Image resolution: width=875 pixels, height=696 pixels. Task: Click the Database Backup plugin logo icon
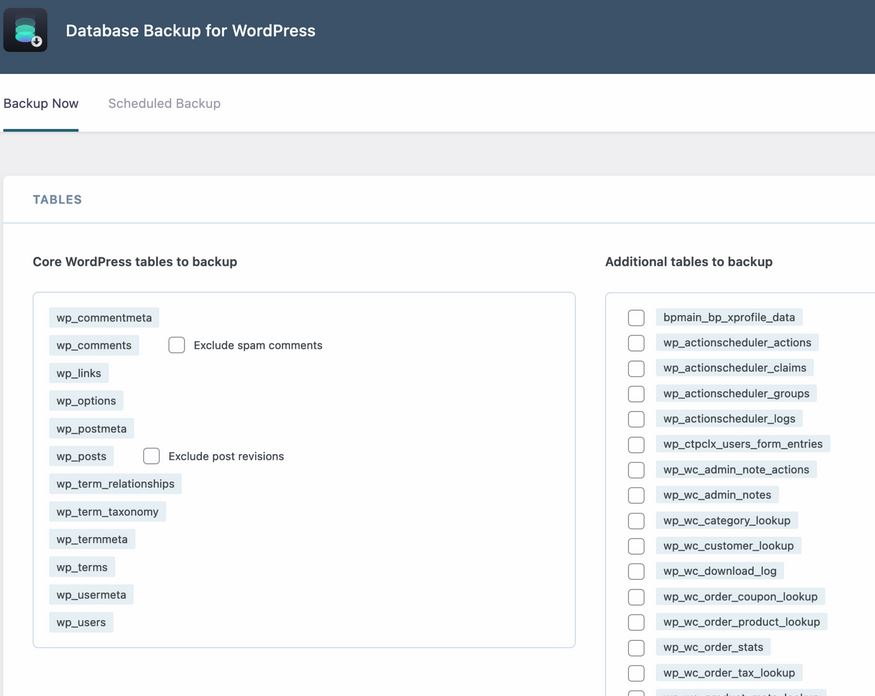point(25,30)
